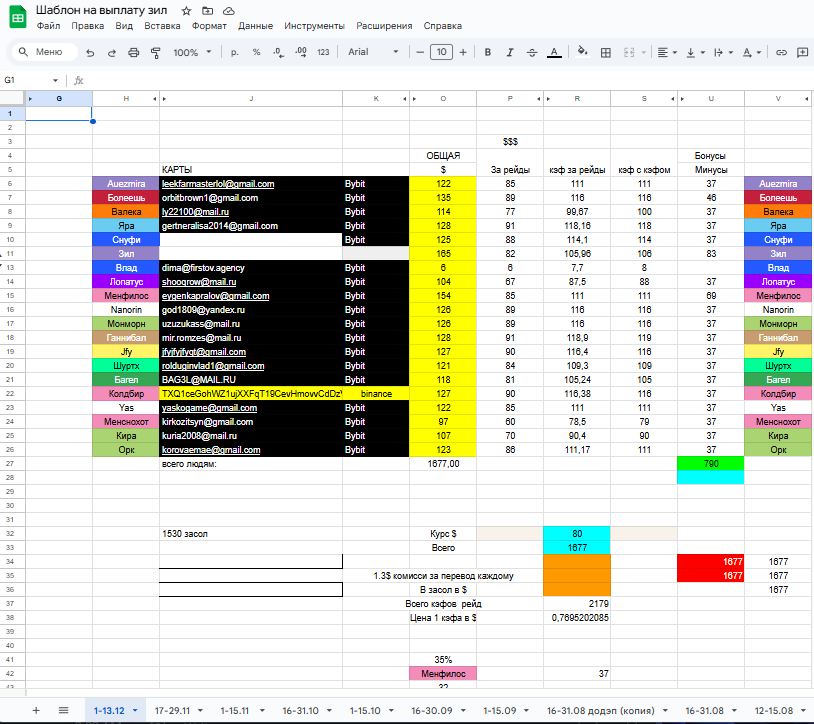Open text wrapping dropdown
Image resolution: width=814 pixels, height=724 pixels.
point(723,52)
